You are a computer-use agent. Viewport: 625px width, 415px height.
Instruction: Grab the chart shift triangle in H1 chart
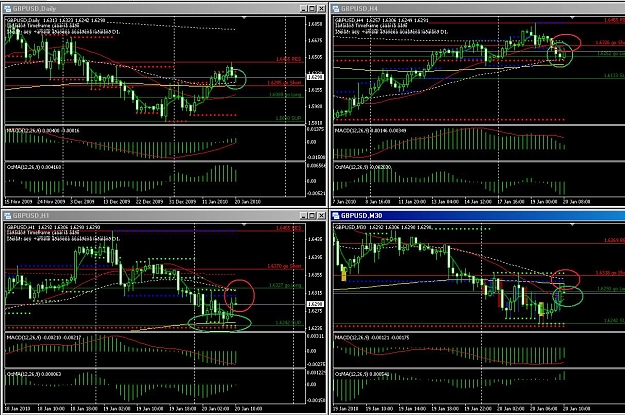point(244,225)
